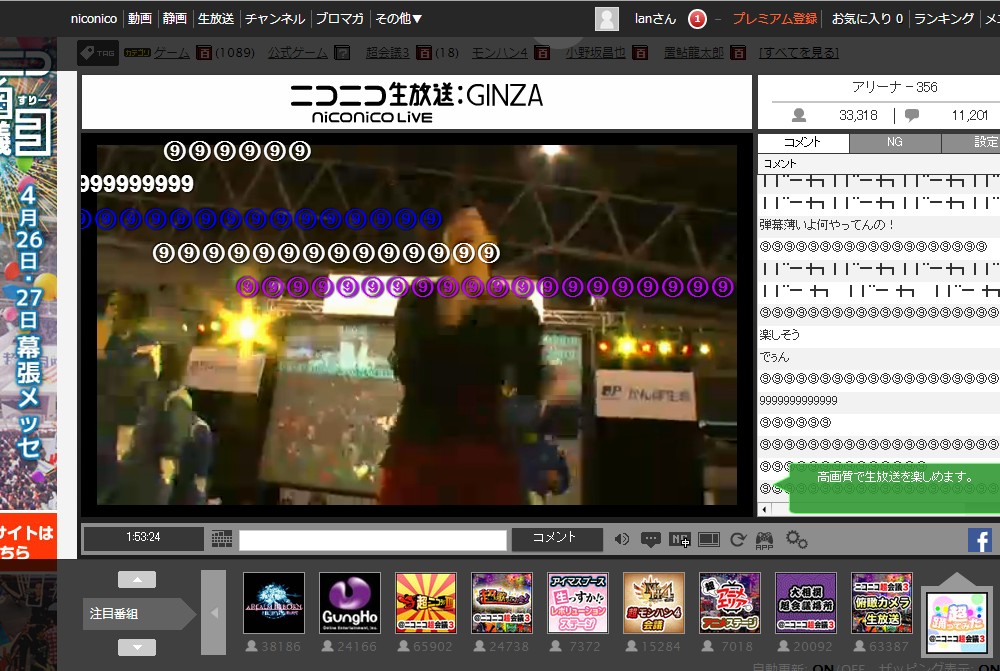Go to niconico home link
Viewport: 1000px width, 671px height.
click(94, 18)
